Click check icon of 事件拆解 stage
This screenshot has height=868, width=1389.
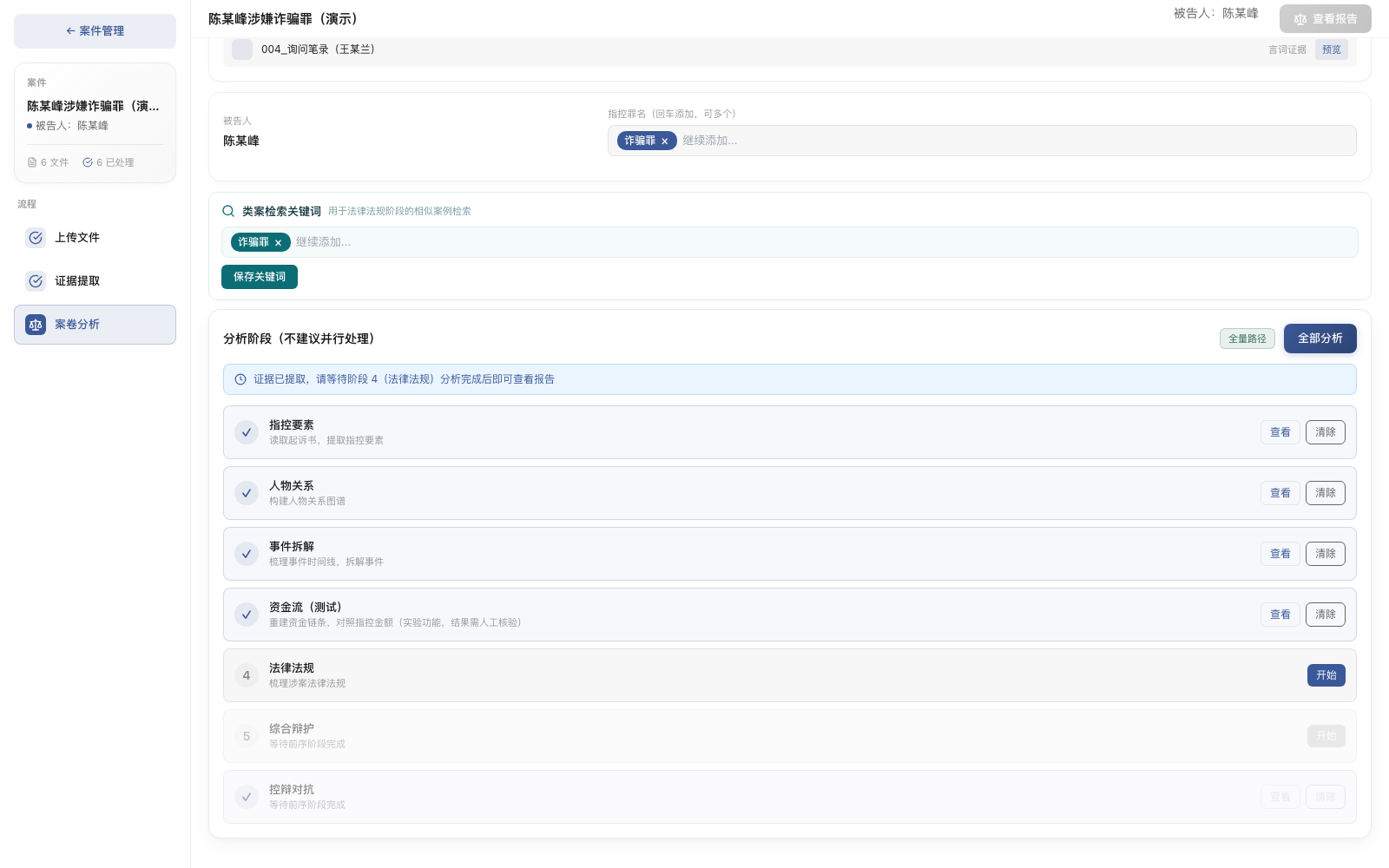pos(247,554)
